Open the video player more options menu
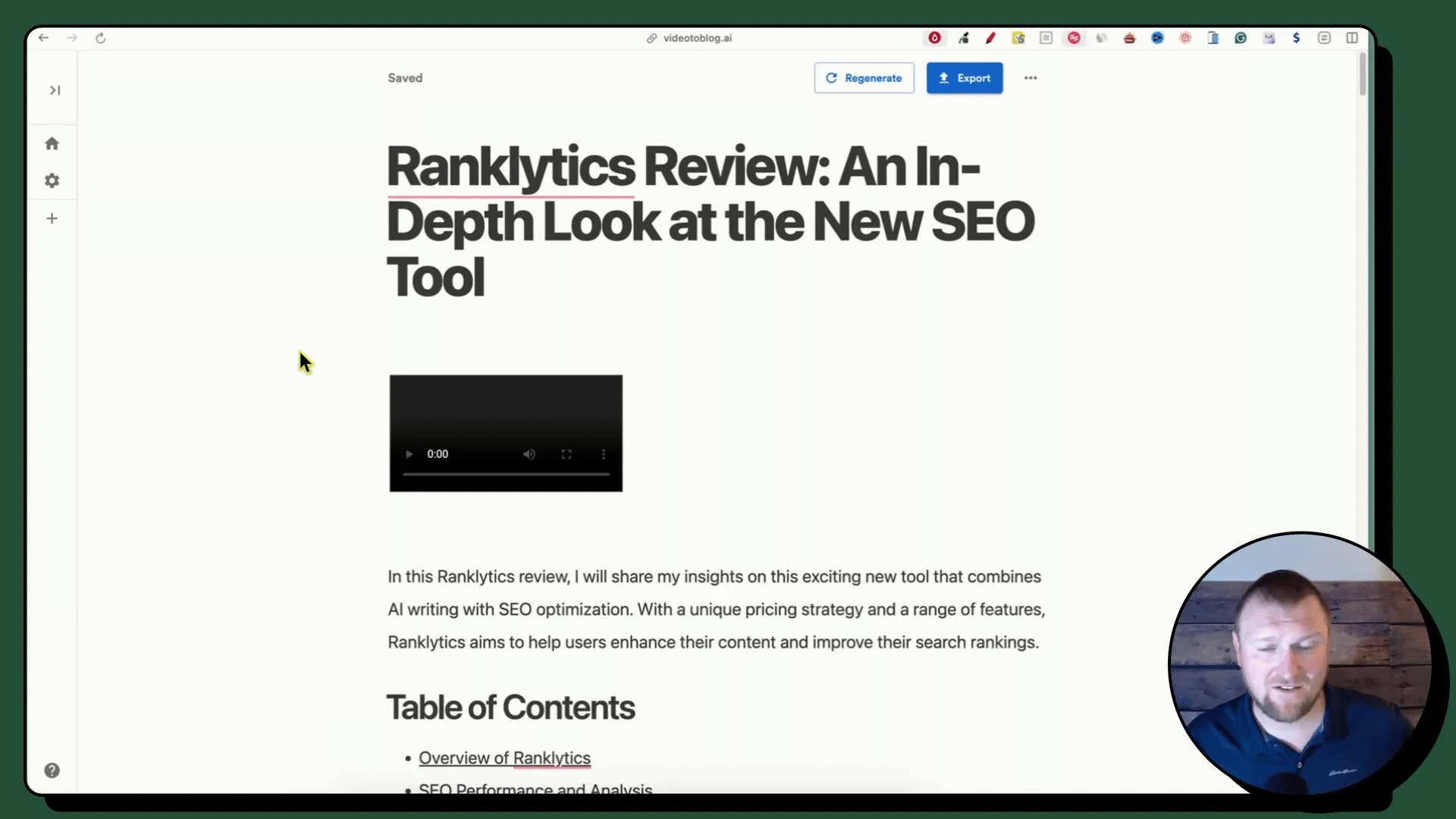 (604, 454)
